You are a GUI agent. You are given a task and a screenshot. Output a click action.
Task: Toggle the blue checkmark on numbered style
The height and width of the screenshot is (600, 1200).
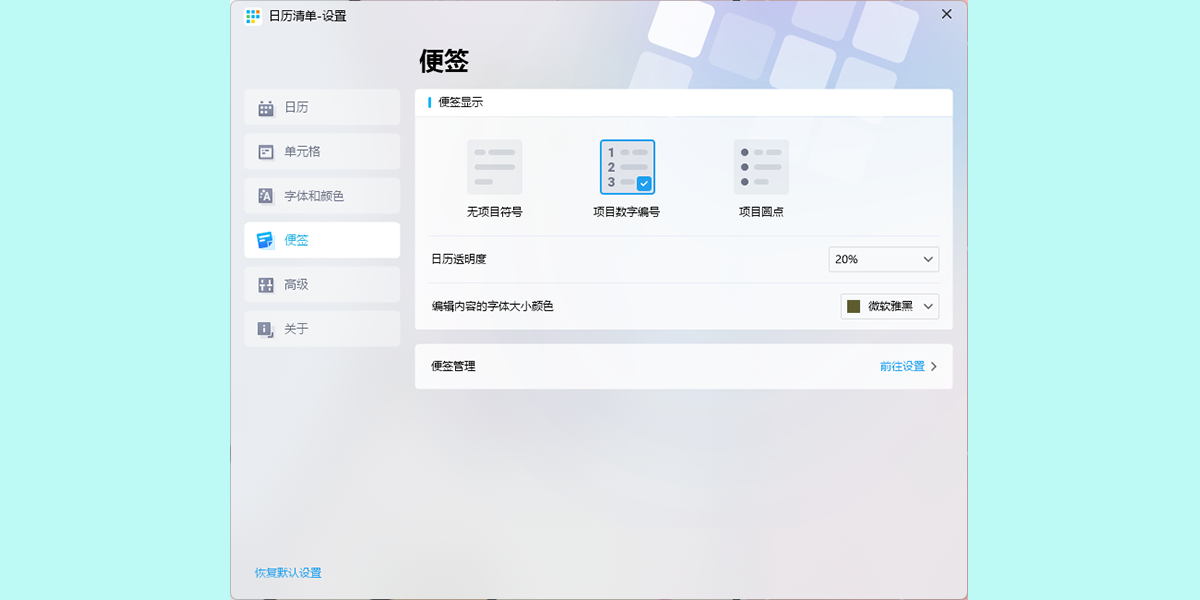coord(644,184)
